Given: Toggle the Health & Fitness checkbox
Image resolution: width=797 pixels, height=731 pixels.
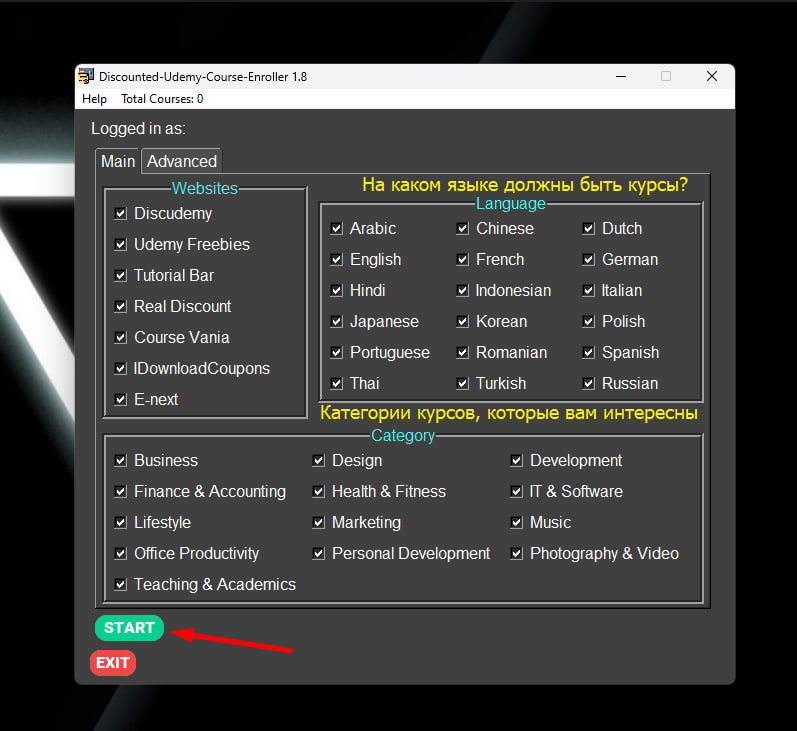Looking at the screenshot, I should click(x=319, y=492).
